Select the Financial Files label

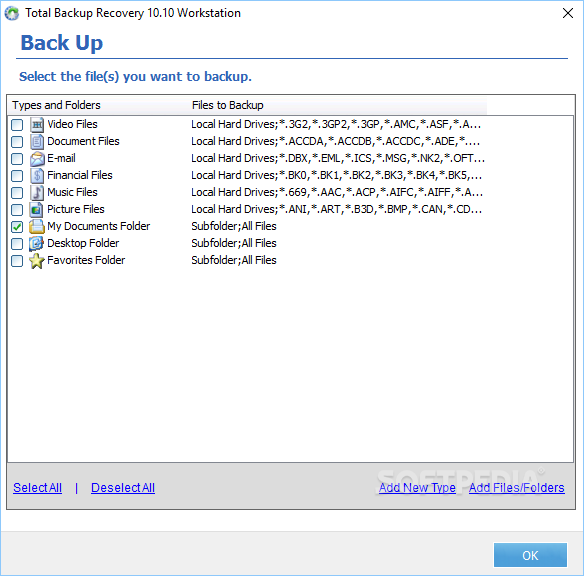pos(80,175)
